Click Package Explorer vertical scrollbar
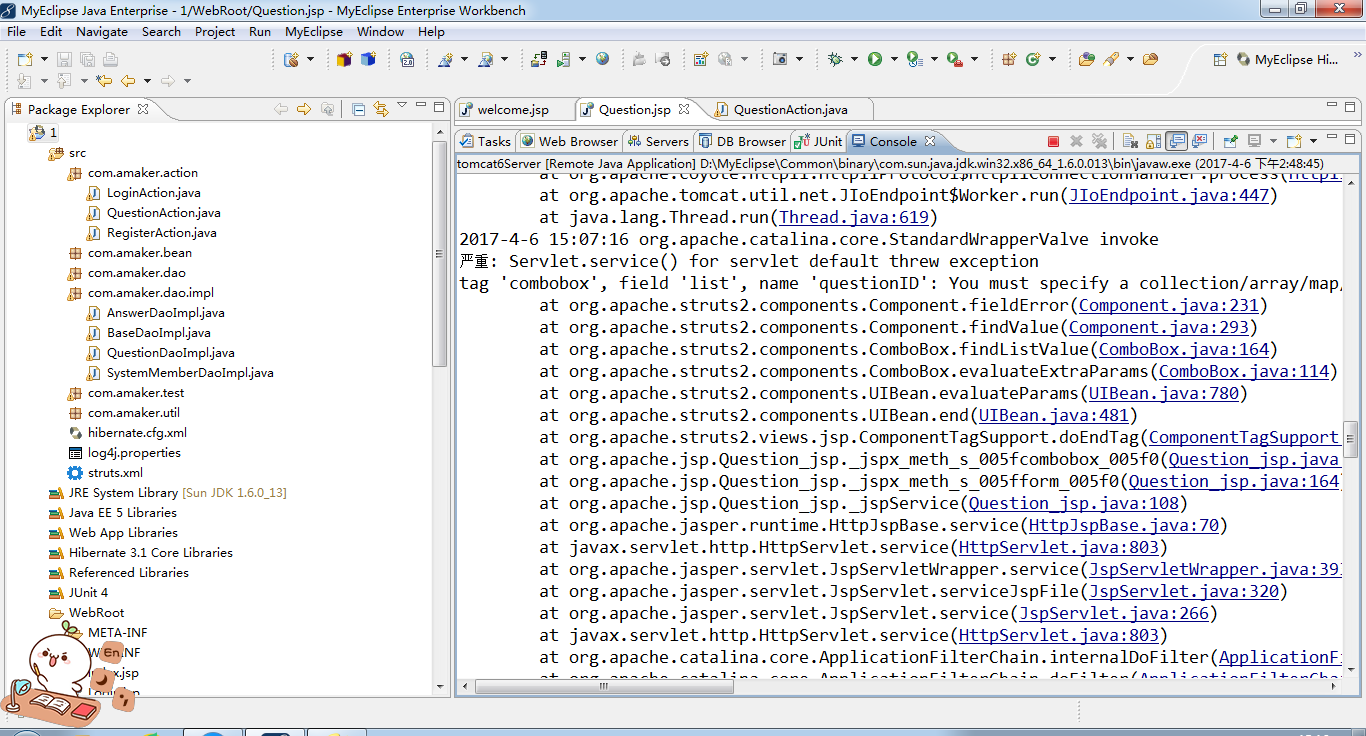 [x=440, y=255]
